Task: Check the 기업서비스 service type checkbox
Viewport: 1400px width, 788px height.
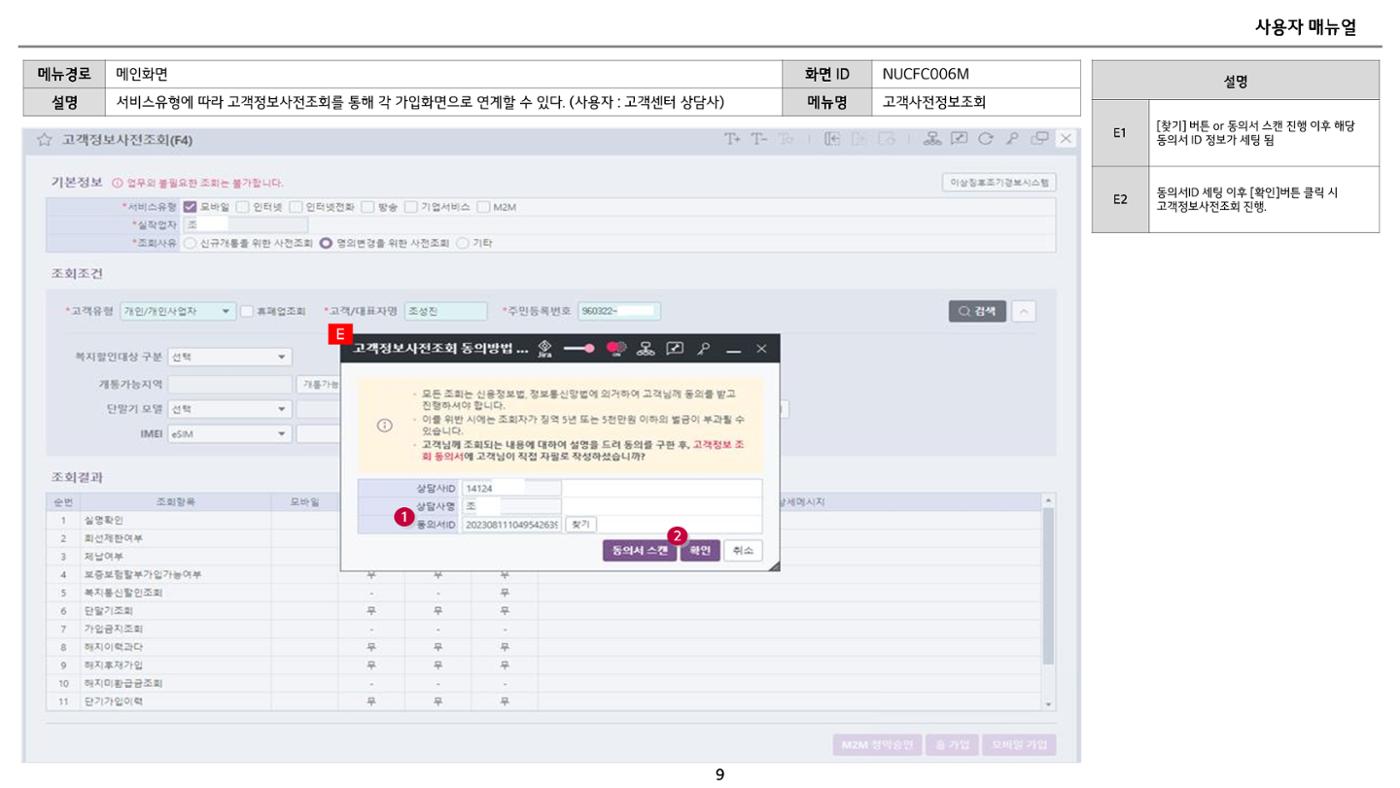Action: (x=410, y=207)
